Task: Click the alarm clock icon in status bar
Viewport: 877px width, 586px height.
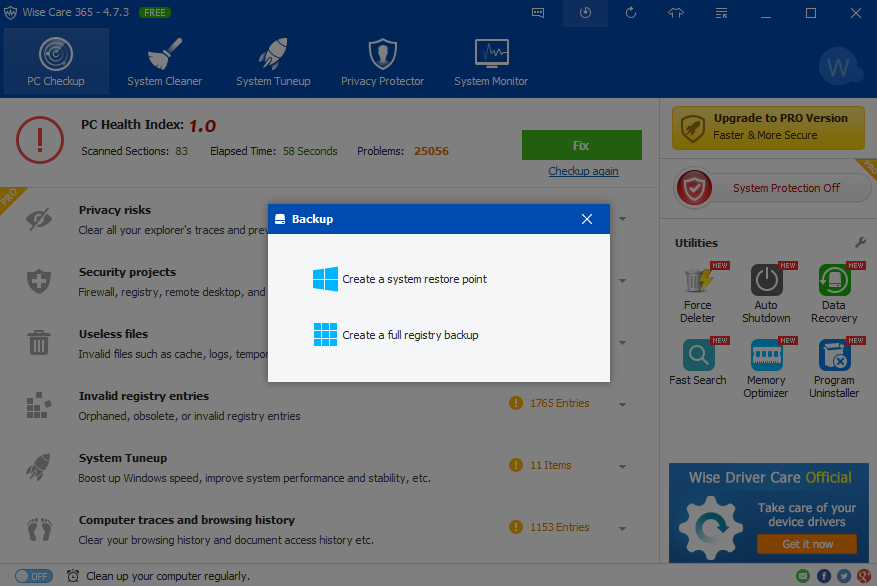Action: (73, 576)
